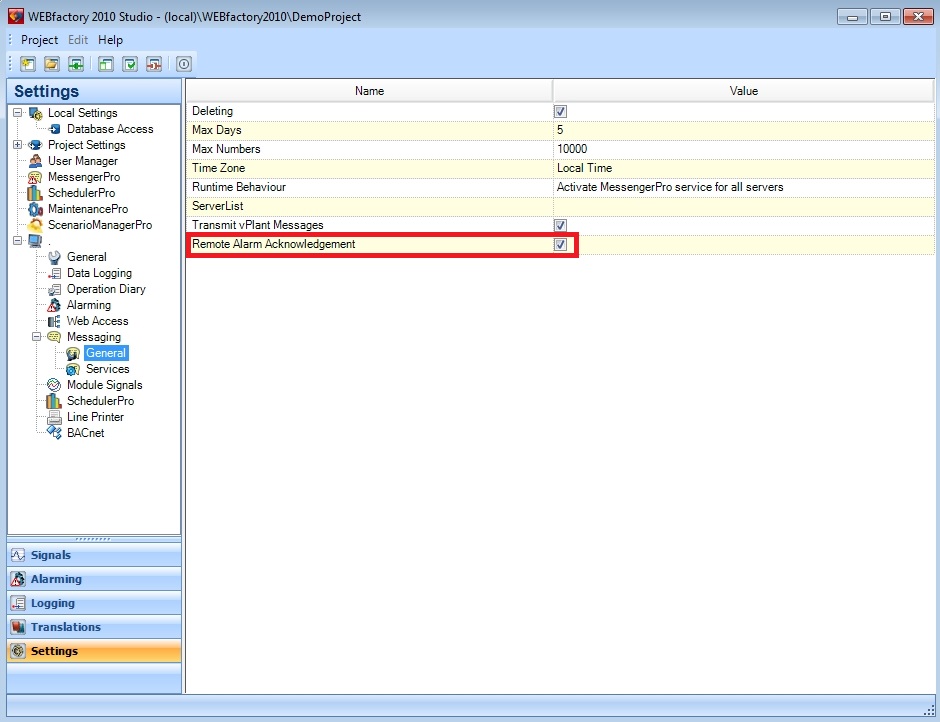Click the navigation pane splitter grip
The width and height of the screenshot is (940, 722).
94,538
